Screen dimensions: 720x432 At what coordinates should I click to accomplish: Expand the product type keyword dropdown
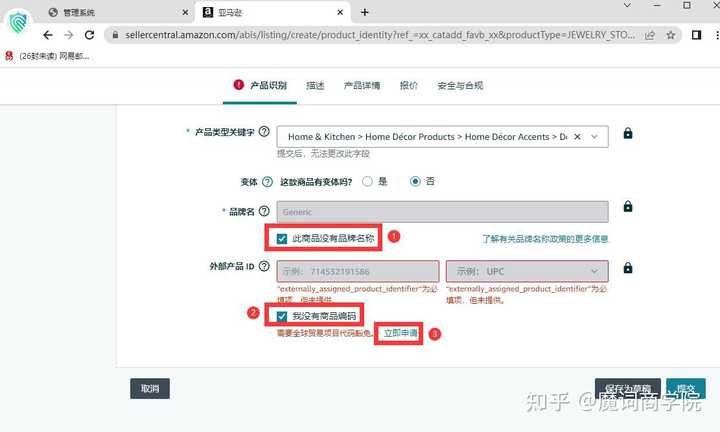coord(594,137)
